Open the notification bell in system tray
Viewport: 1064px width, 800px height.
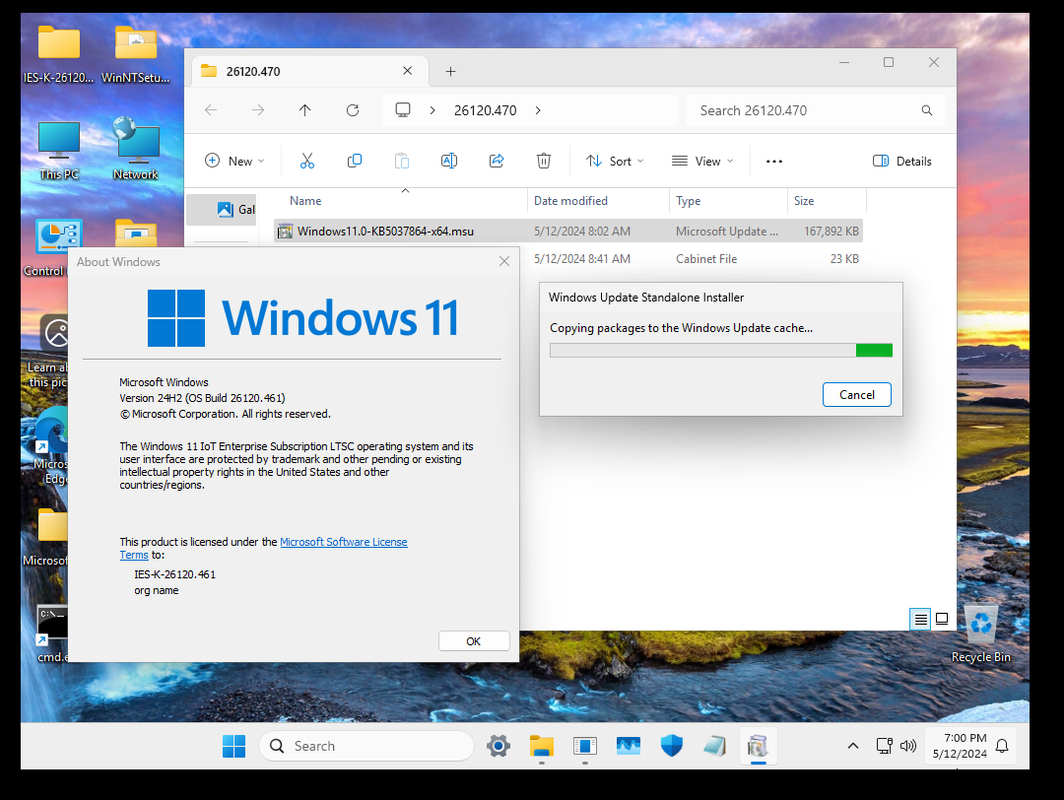click(1002, 746)
